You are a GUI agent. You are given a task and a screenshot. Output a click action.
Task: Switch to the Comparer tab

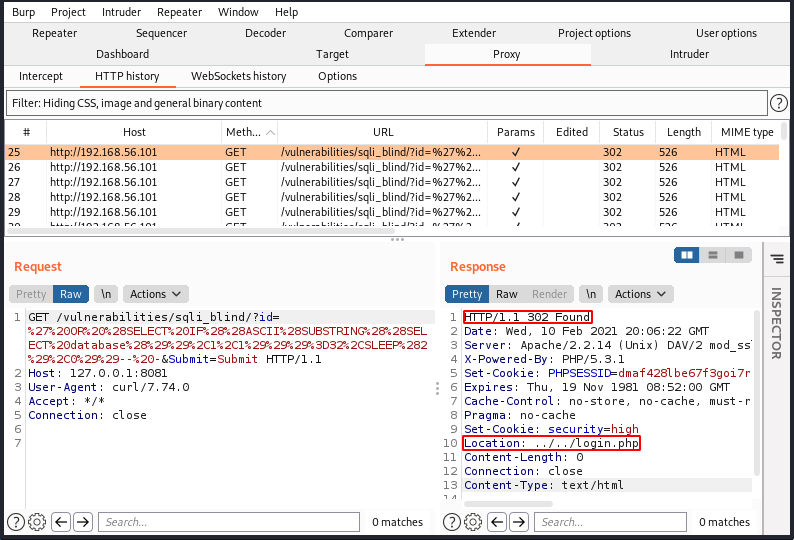pos(368,33)
